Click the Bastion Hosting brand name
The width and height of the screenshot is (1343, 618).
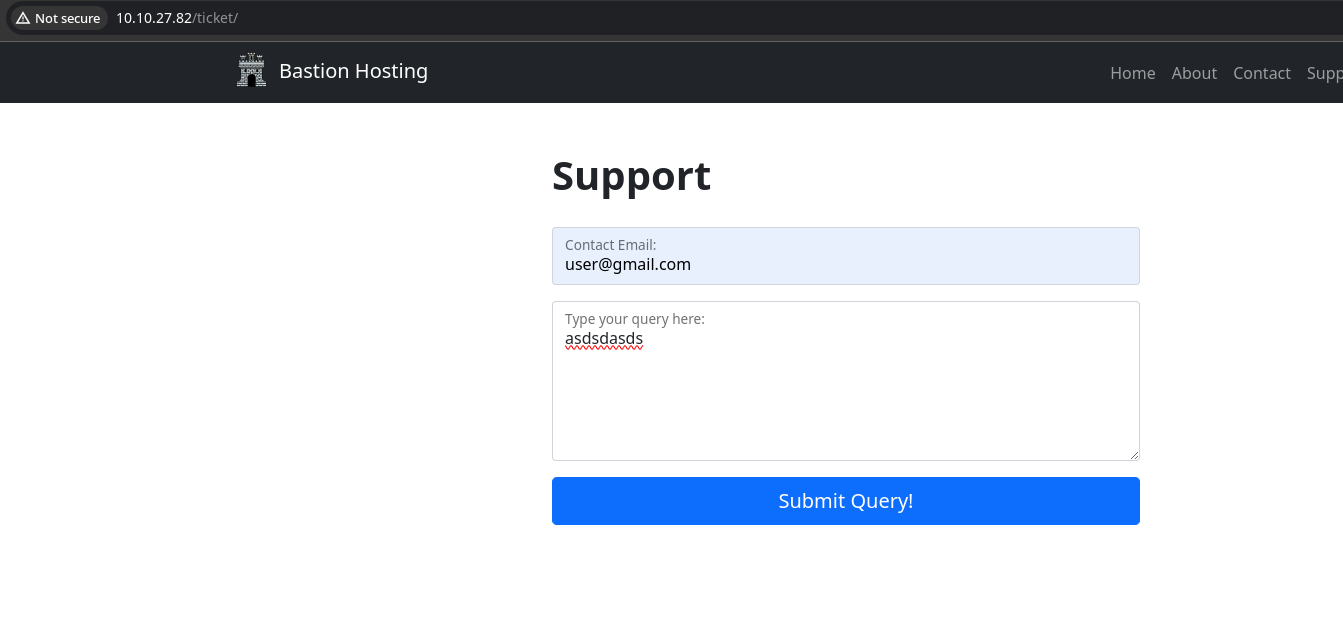353,71
